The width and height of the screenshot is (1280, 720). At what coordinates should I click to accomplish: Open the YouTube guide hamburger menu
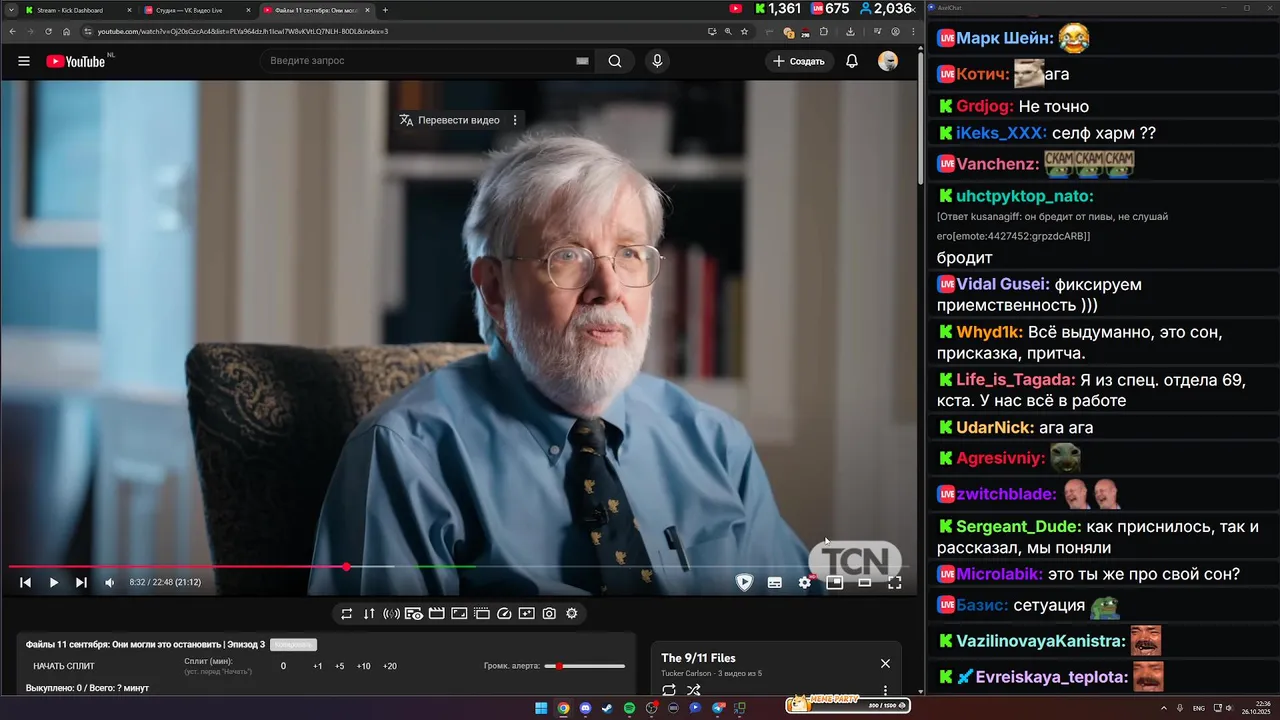coord(24,61)
